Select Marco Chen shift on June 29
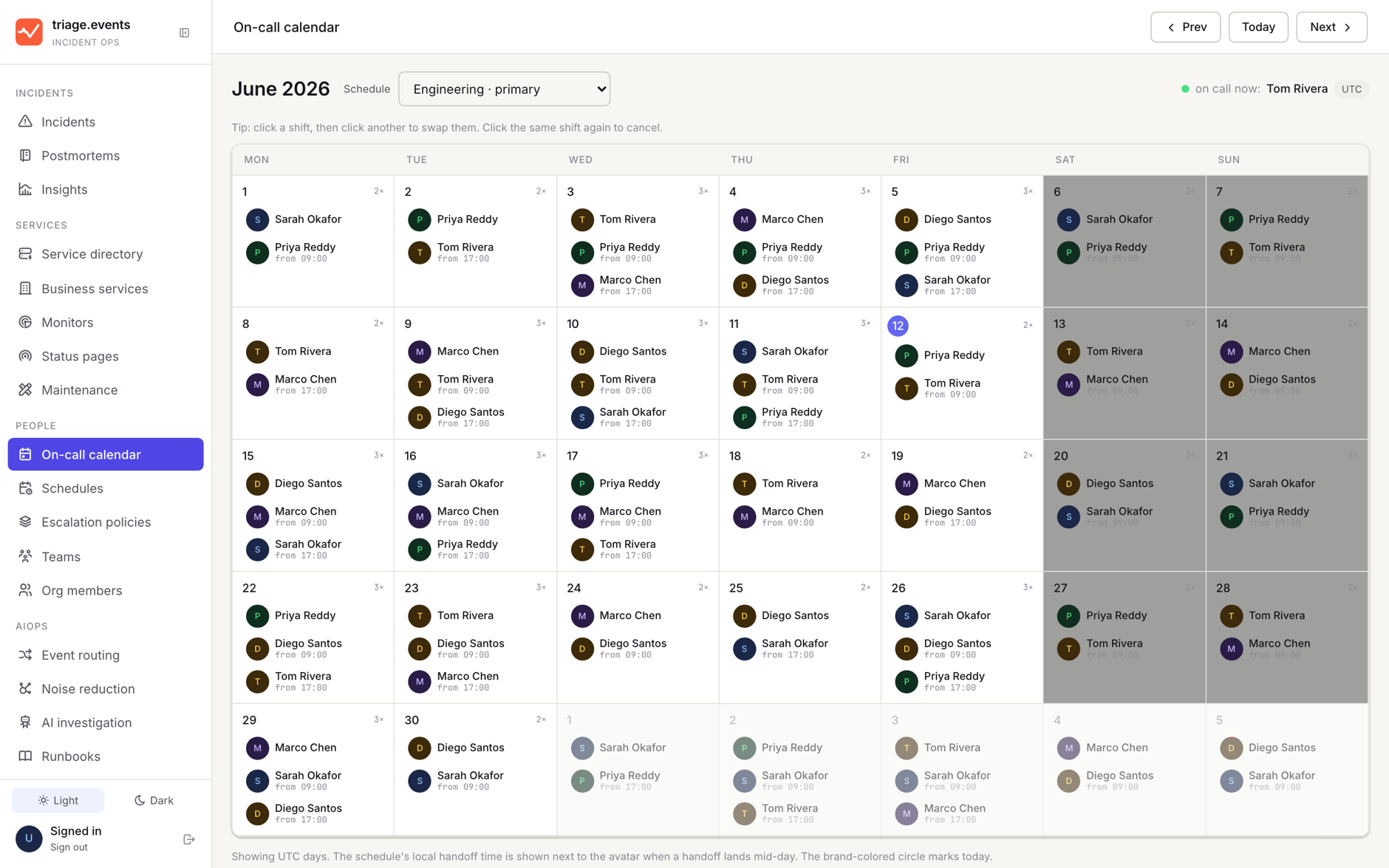 click(x=312, y=748)
